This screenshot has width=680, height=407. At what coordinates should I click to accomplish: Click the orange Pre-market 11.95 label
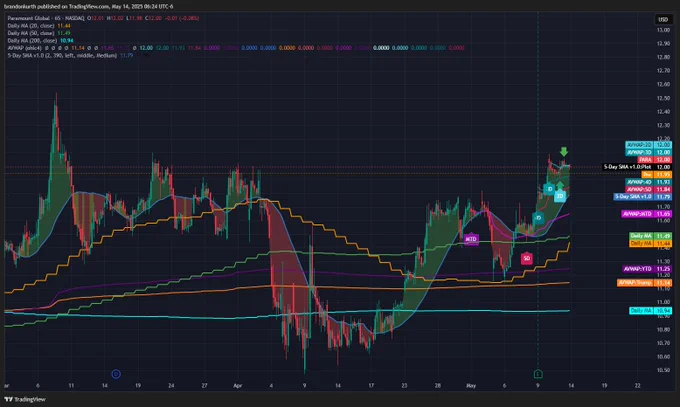point(657,174)
